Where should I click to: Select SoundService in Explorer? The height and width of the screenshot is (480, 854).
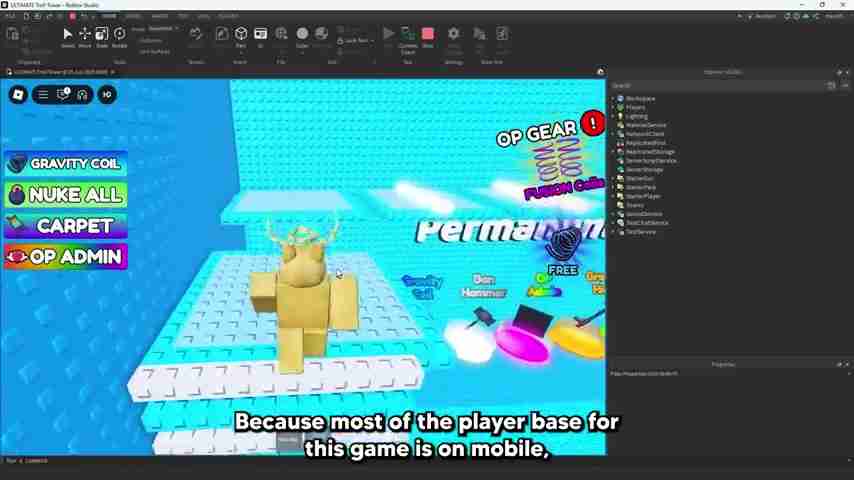click(644, 214)
